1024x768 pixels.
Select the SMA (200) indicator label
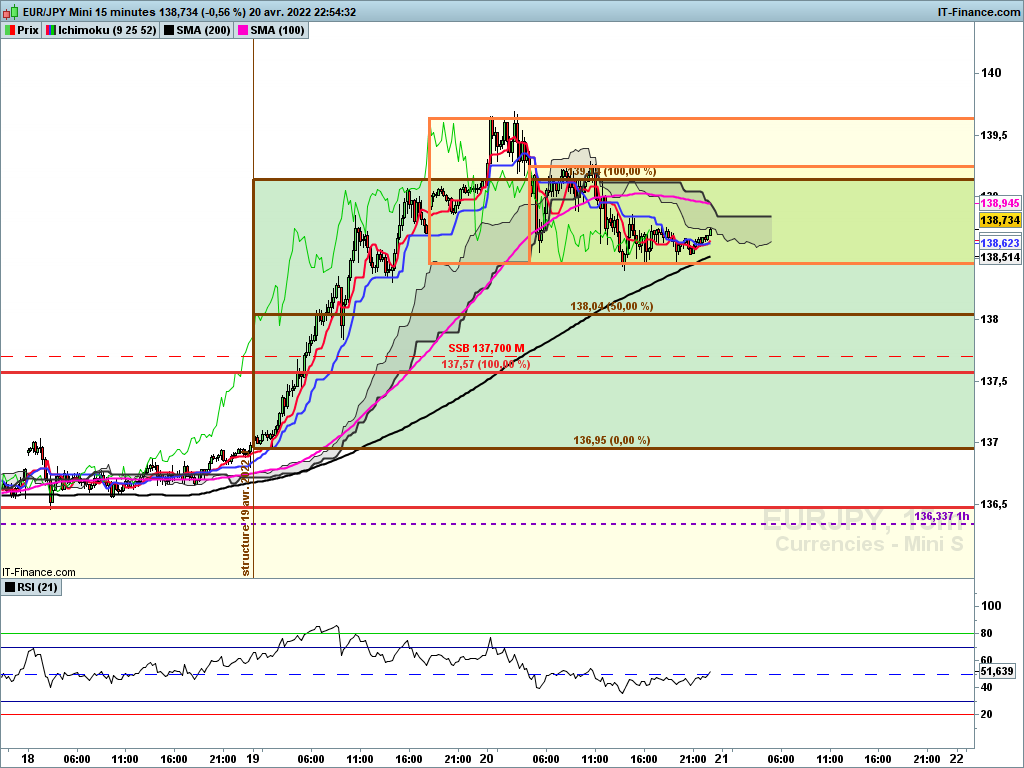tap(203, 31)
